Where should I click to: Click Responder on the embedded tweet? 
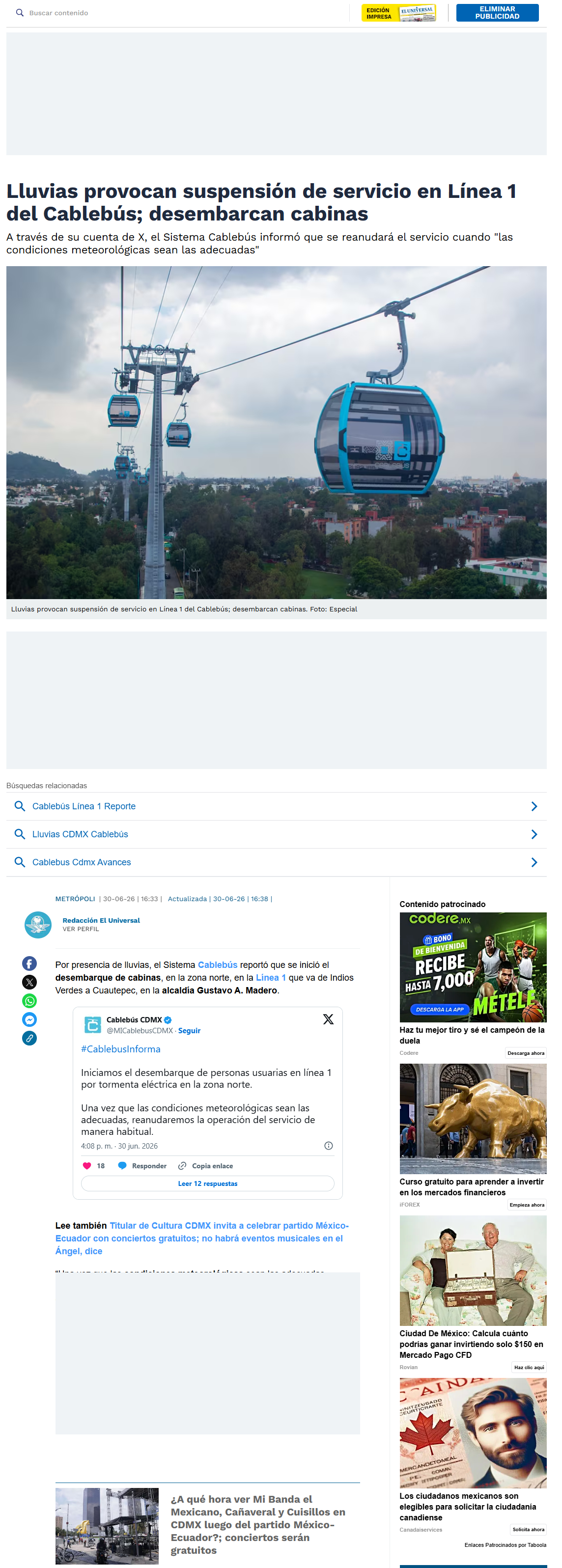[x=142, y=1166]
